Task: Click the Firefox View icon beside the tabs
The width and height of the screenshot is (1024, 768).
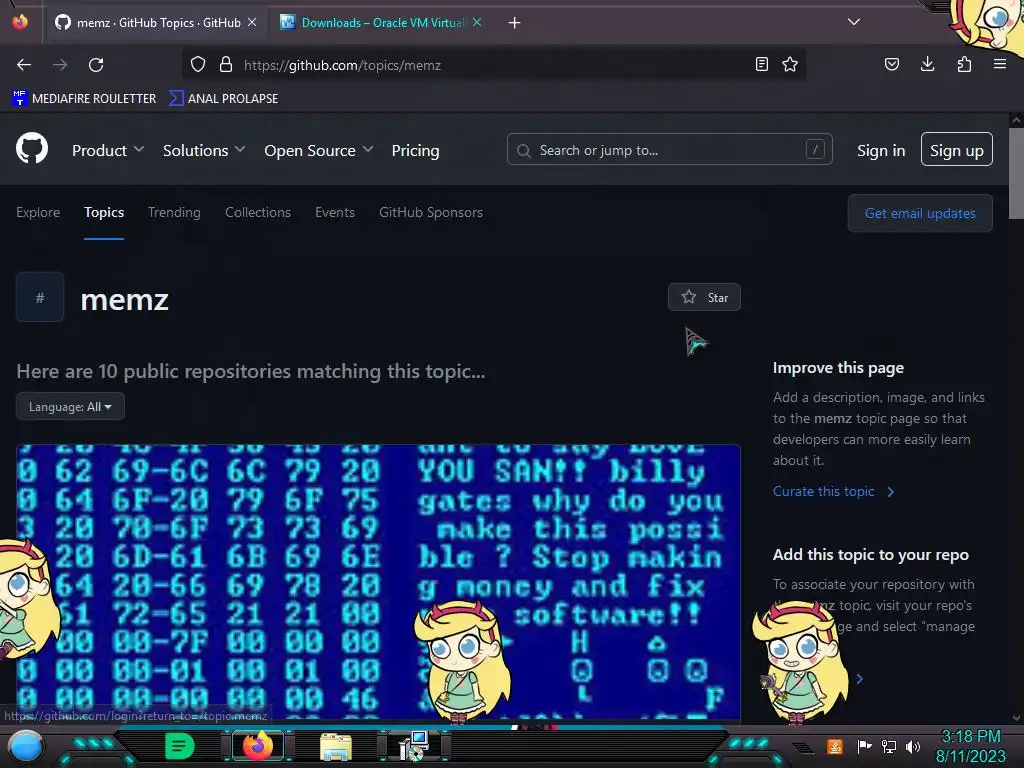Action: 20,22
